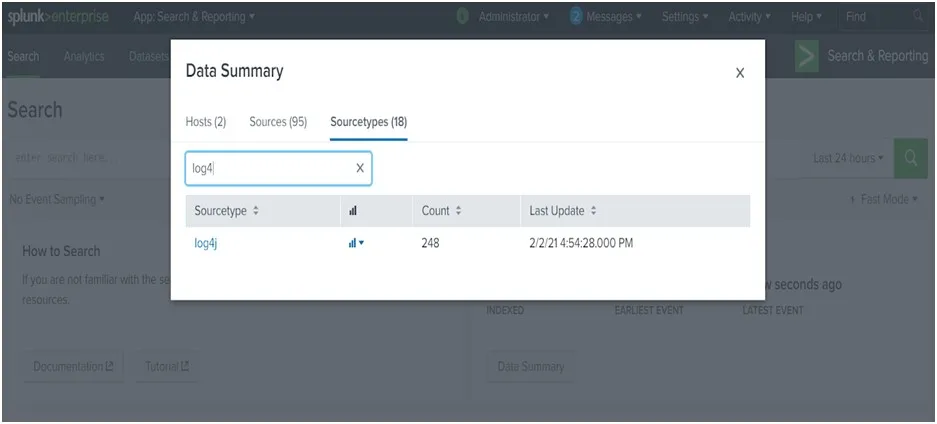Sort by Last Update column
Viewport: 937px width, 424px height.
(563, 211)
